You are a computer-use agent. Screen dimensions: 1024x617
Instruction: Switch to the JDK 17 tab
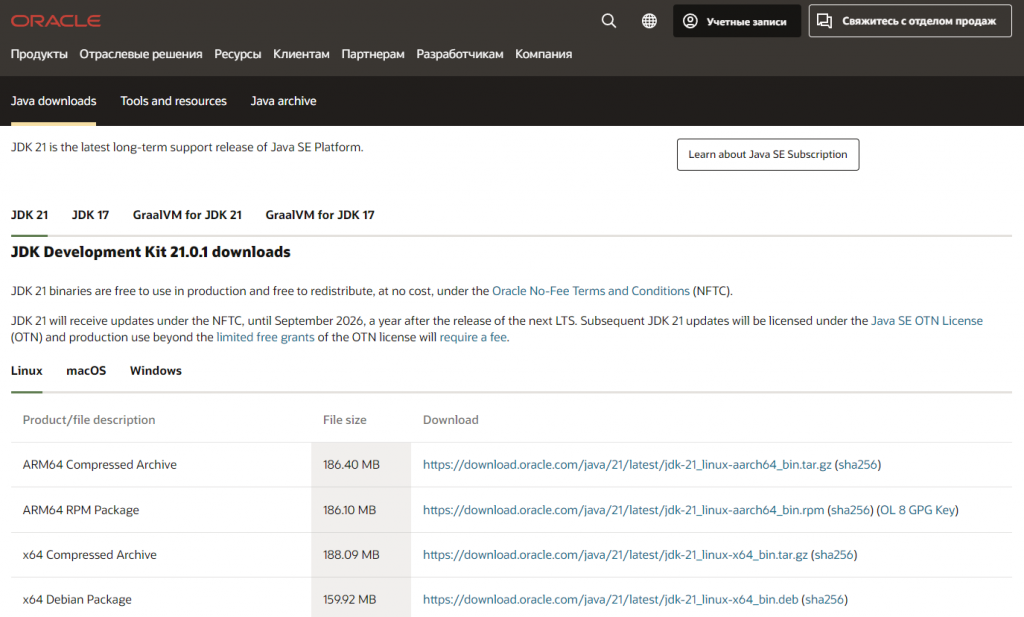[x=90, y=215]
